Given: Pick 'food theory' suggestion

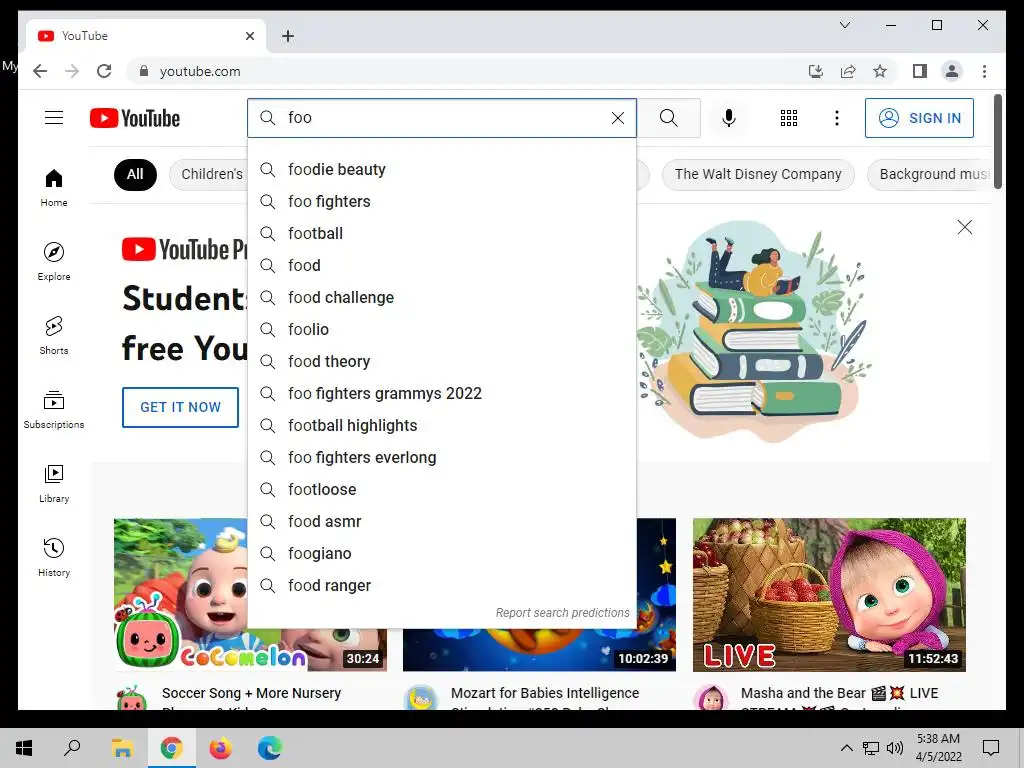Looking at the screenshot, I should pos(442,362).
